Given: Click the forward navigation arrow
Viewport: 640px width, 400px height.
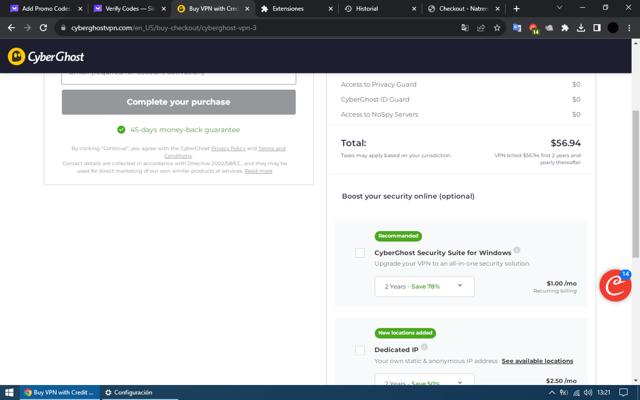Looking at the screenshot, I should pyautogui.click(x=27, y=28).
